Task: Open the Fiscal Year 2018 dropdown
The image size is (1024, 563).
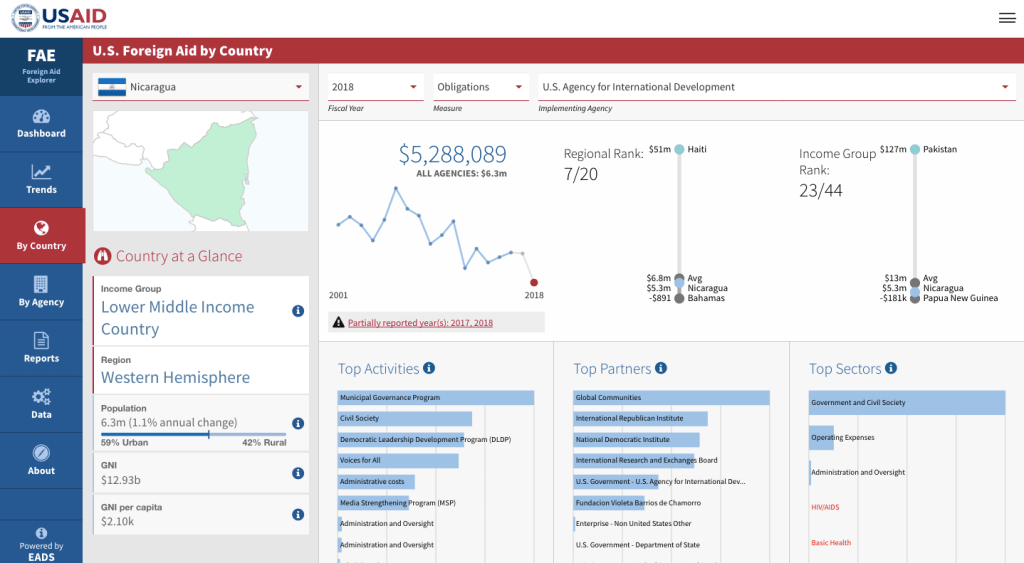Action: tap(375, 87)
